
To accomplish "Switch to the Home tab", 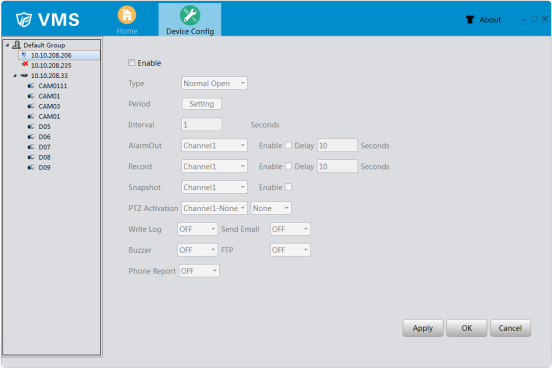I will pyautogui.click(x=127, y=19).
